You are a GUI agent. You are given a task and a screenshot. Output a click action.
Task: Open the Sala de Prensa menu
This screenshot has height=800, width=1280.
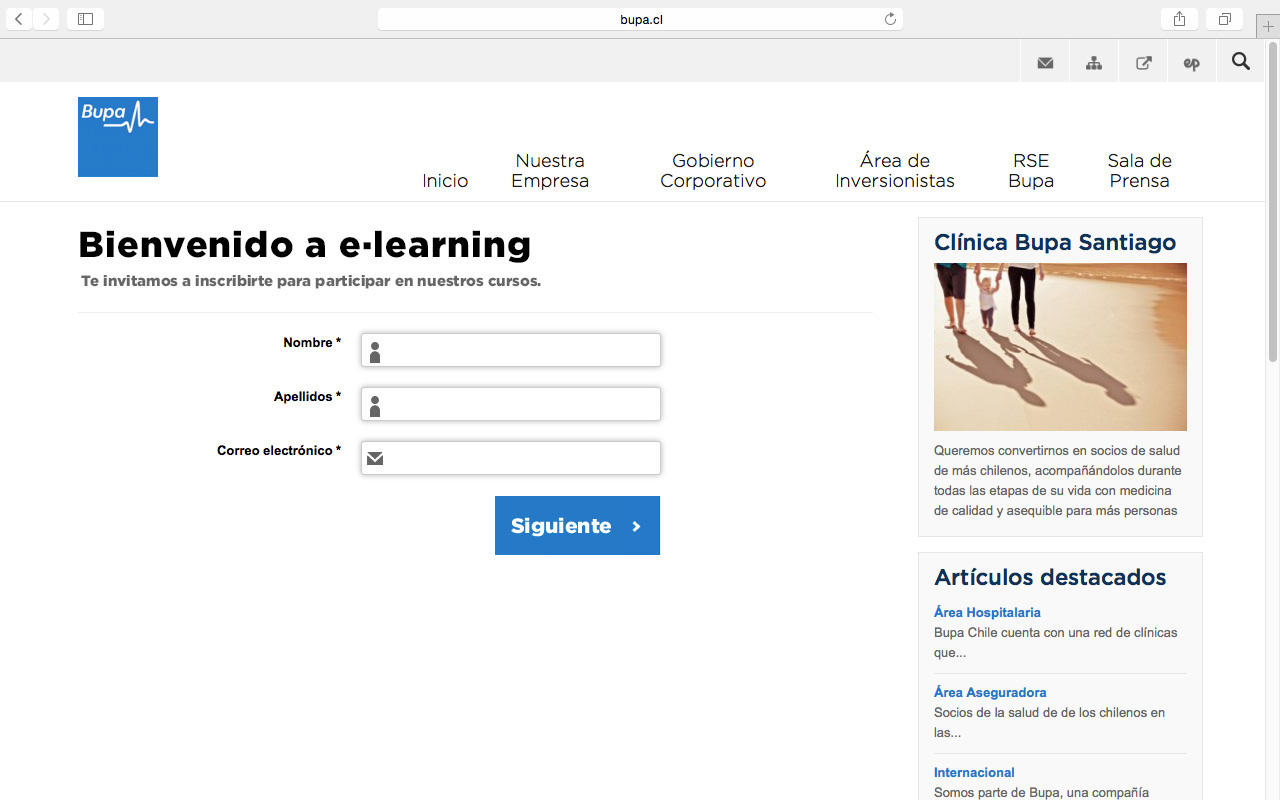(x=1139, y=171)
